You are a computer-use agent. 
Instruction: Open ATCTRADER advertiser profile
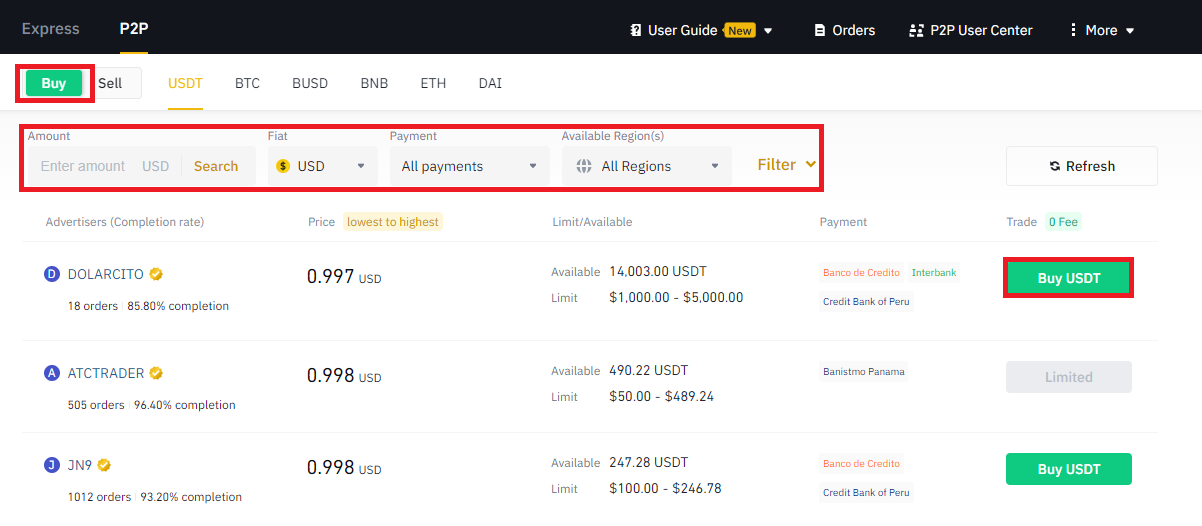coord(106,373)
